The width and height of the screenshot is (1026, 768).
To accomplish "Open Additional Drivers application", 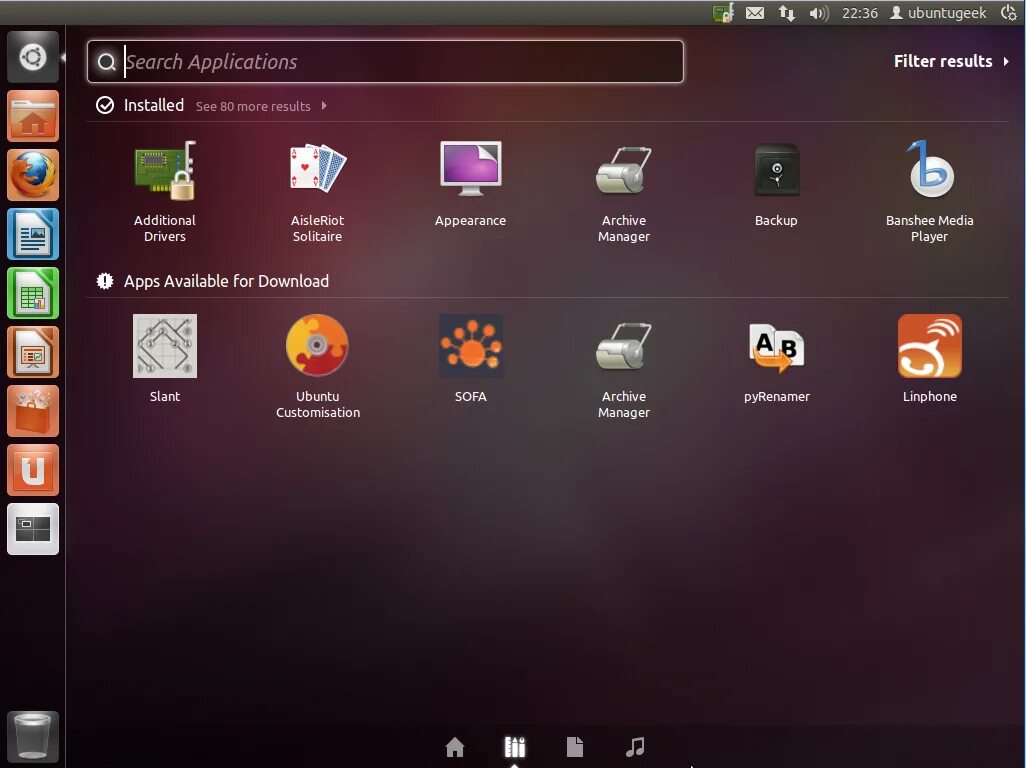I will 165,192.
